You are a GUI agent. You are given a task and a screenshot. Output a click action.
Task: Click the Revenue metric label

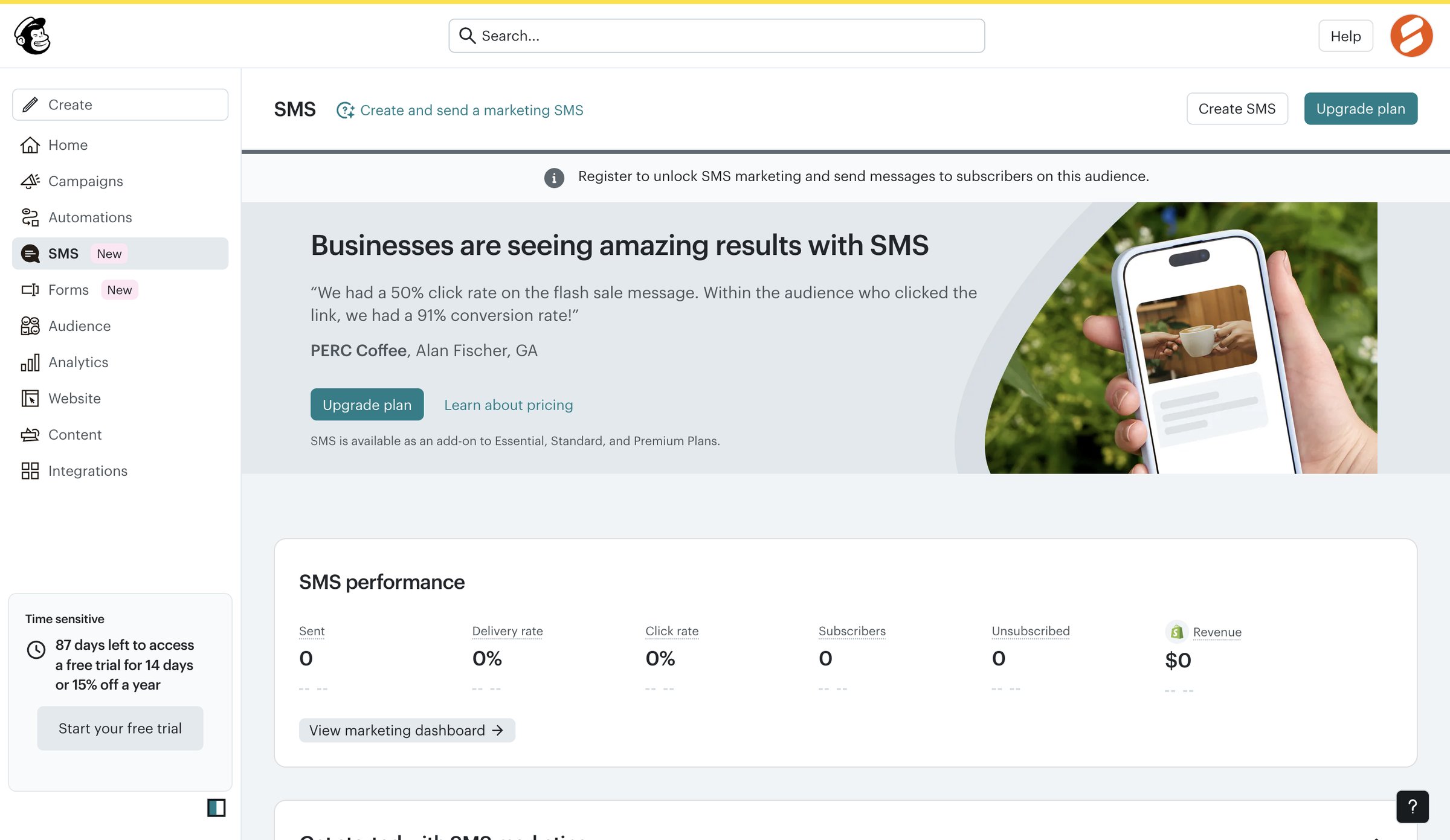[x=1217, y=632]
